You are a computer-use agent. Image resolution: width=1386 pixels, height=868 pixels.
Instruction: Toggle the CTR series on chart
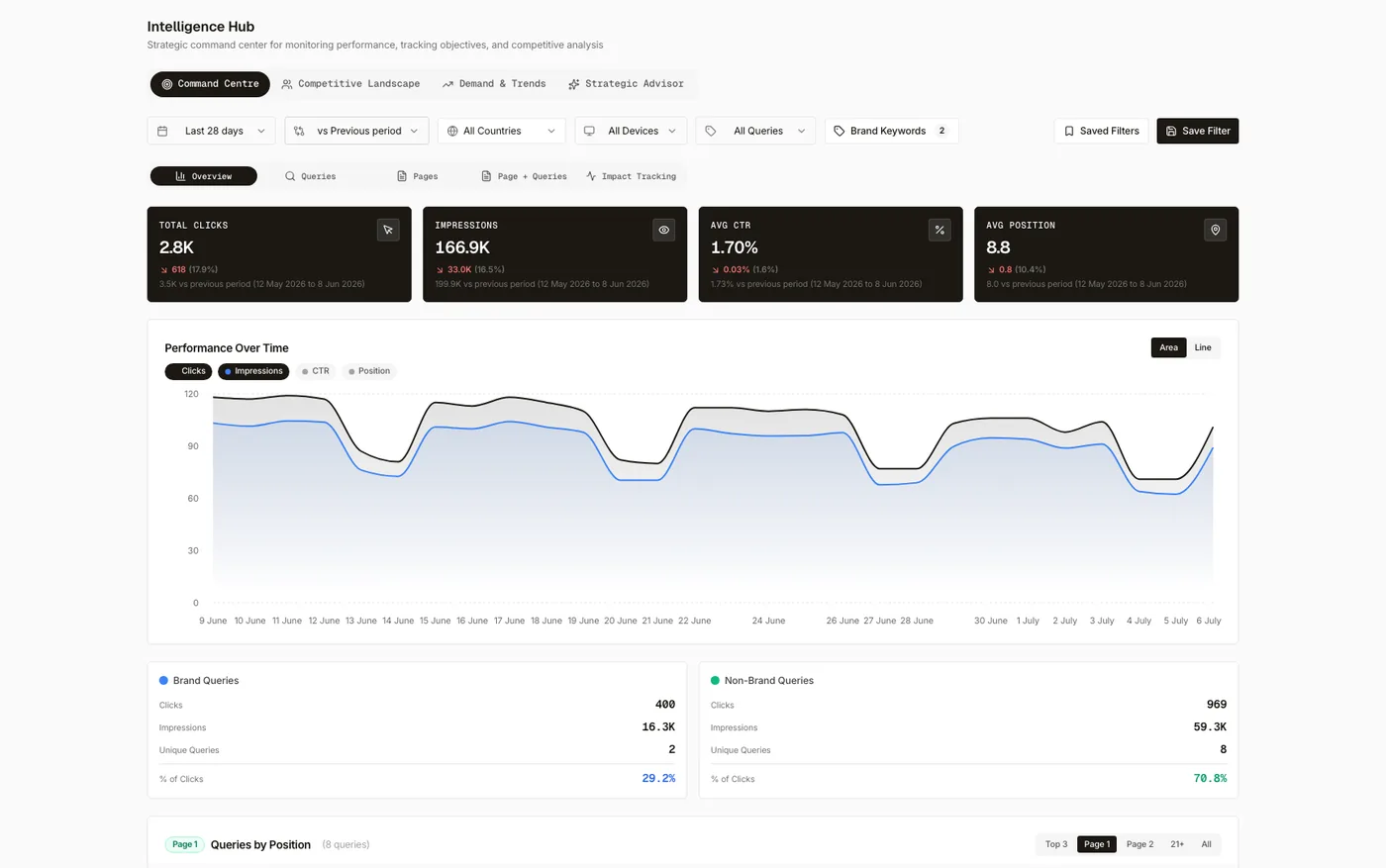pyautogui.click(x=316, y=371)
